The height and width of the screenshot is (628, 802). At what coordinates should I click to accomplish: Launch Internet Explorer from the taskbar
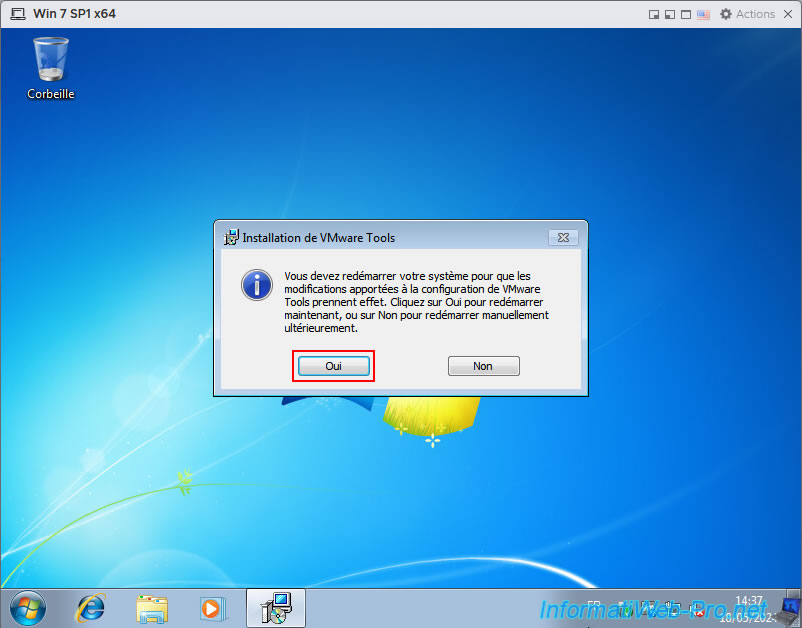(91, 607)
